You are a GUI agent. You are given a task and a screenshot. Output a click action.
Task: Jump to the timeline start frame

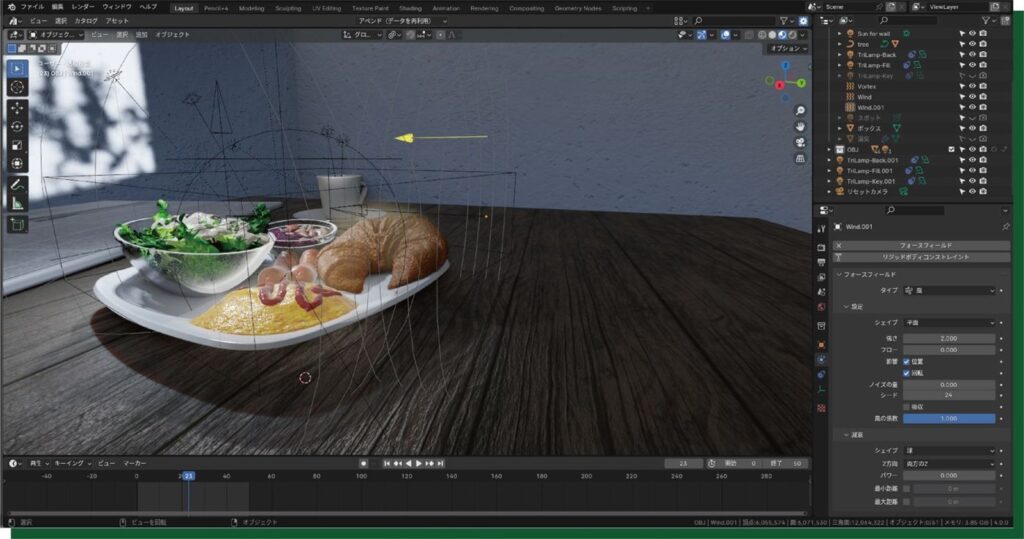(x=387, y=463)
